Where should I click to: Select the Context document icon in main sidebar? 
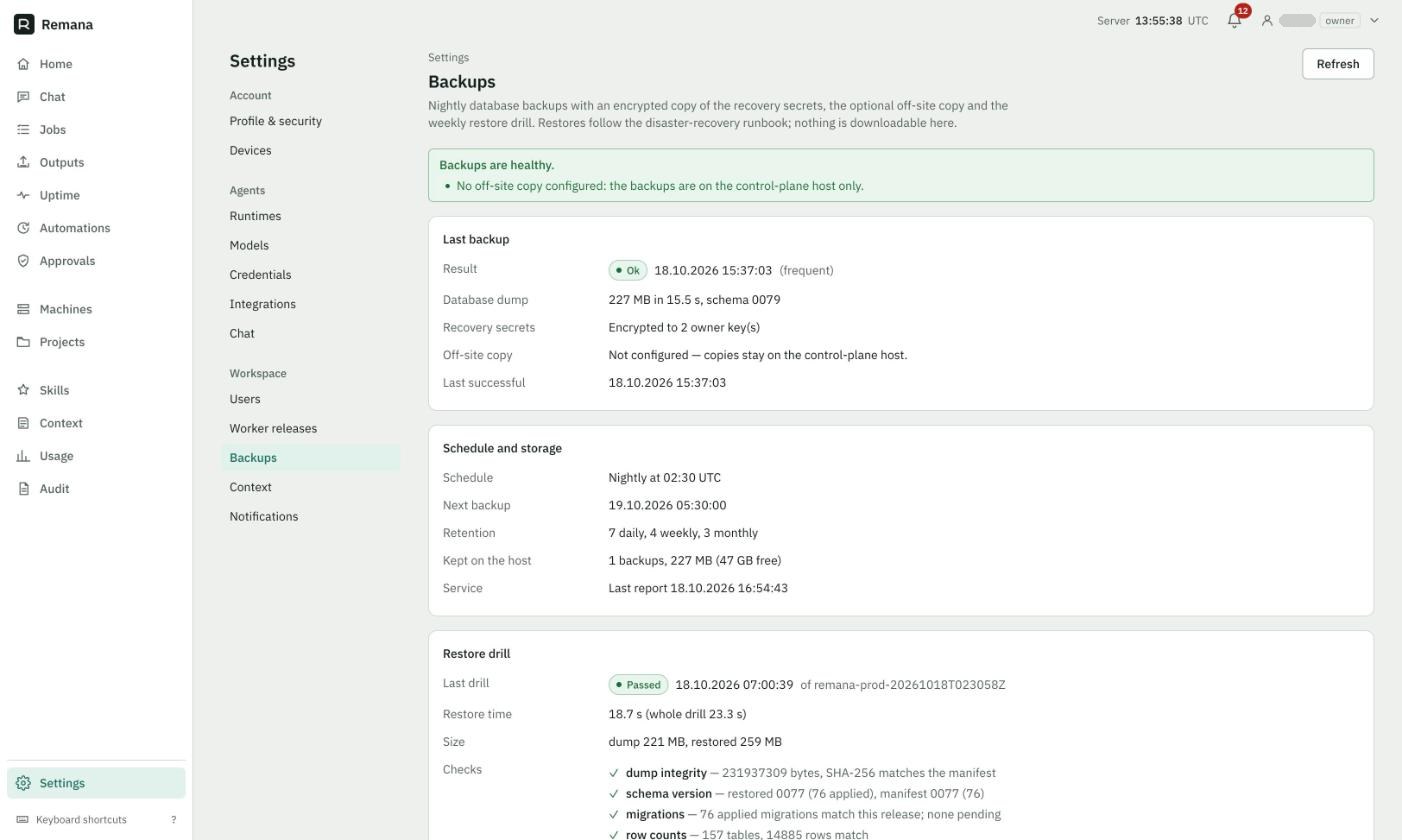23,423
